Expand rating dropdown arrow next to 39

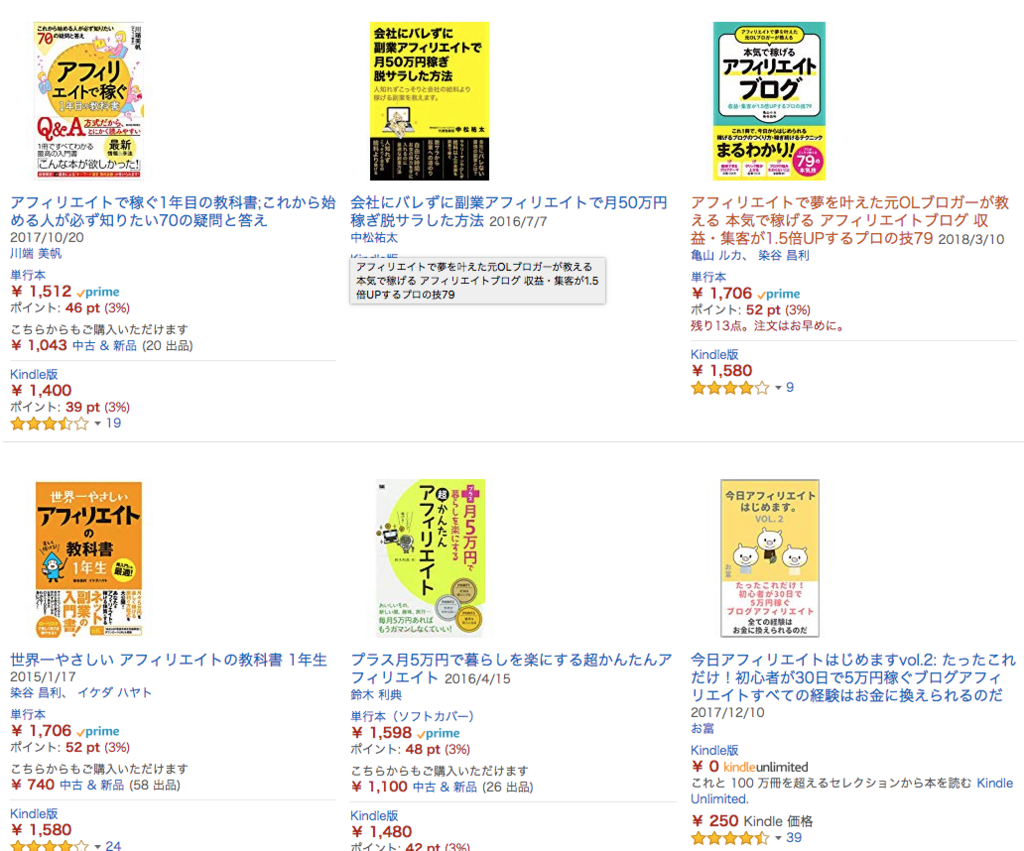(x=778, y=838)
